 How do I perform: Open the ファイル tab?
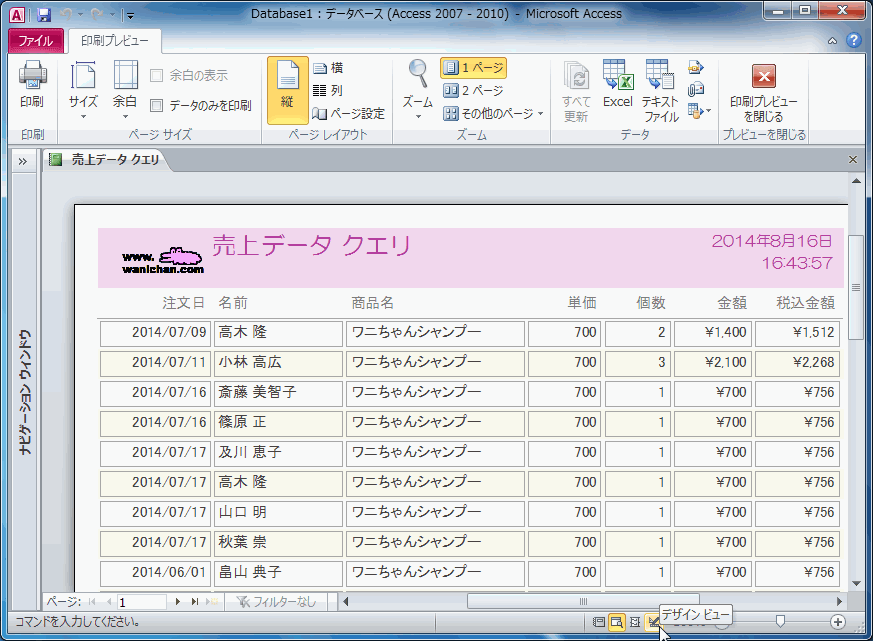click(x=36, y=41)
